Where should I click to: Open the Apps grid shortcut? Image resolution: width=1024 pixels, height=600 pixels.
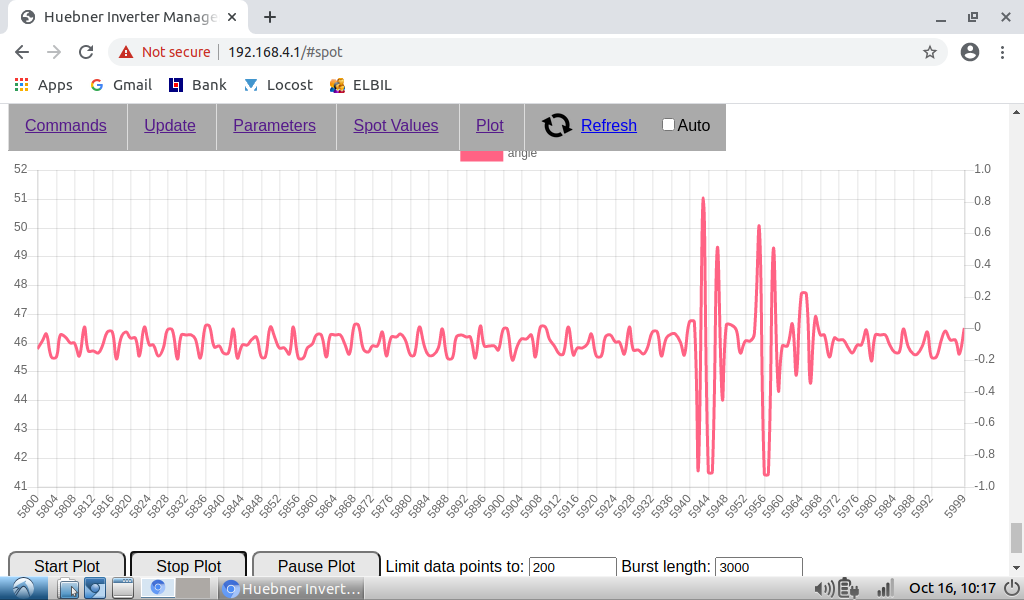point(43,85)
